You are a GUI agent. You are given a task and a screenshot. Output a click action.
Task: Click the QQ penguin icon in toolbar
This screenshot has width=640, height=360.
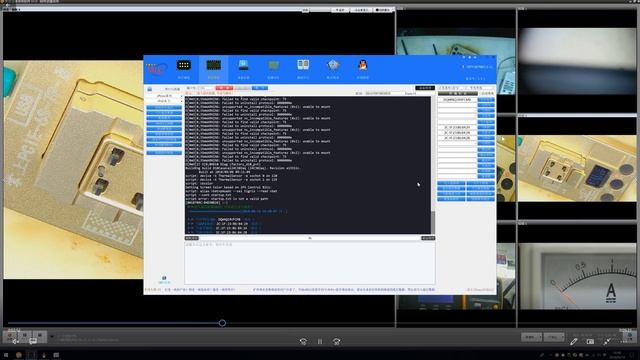[x=362, y=65]
